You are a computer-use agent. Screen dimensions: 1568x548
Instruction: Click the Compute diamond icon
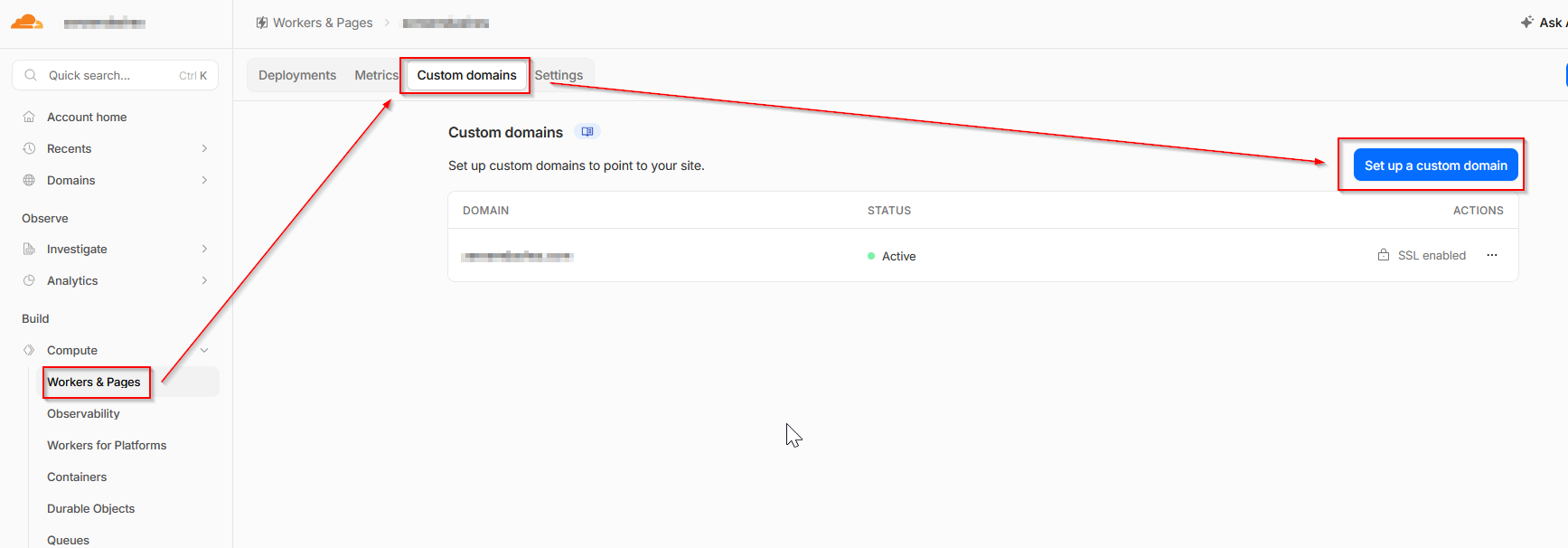click(29, 350)
